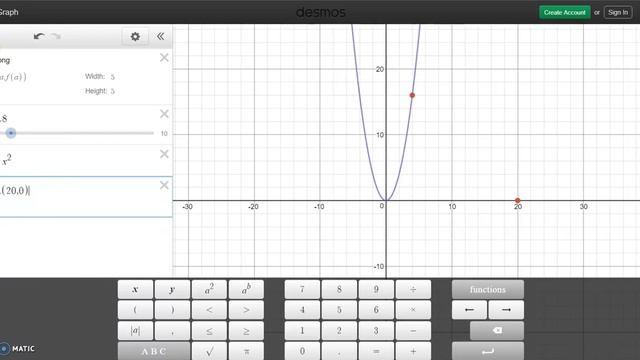The width and height of the screenshot is (640, 360).
Task: Click the desmos logo title
Action: [x=320, y=12]
